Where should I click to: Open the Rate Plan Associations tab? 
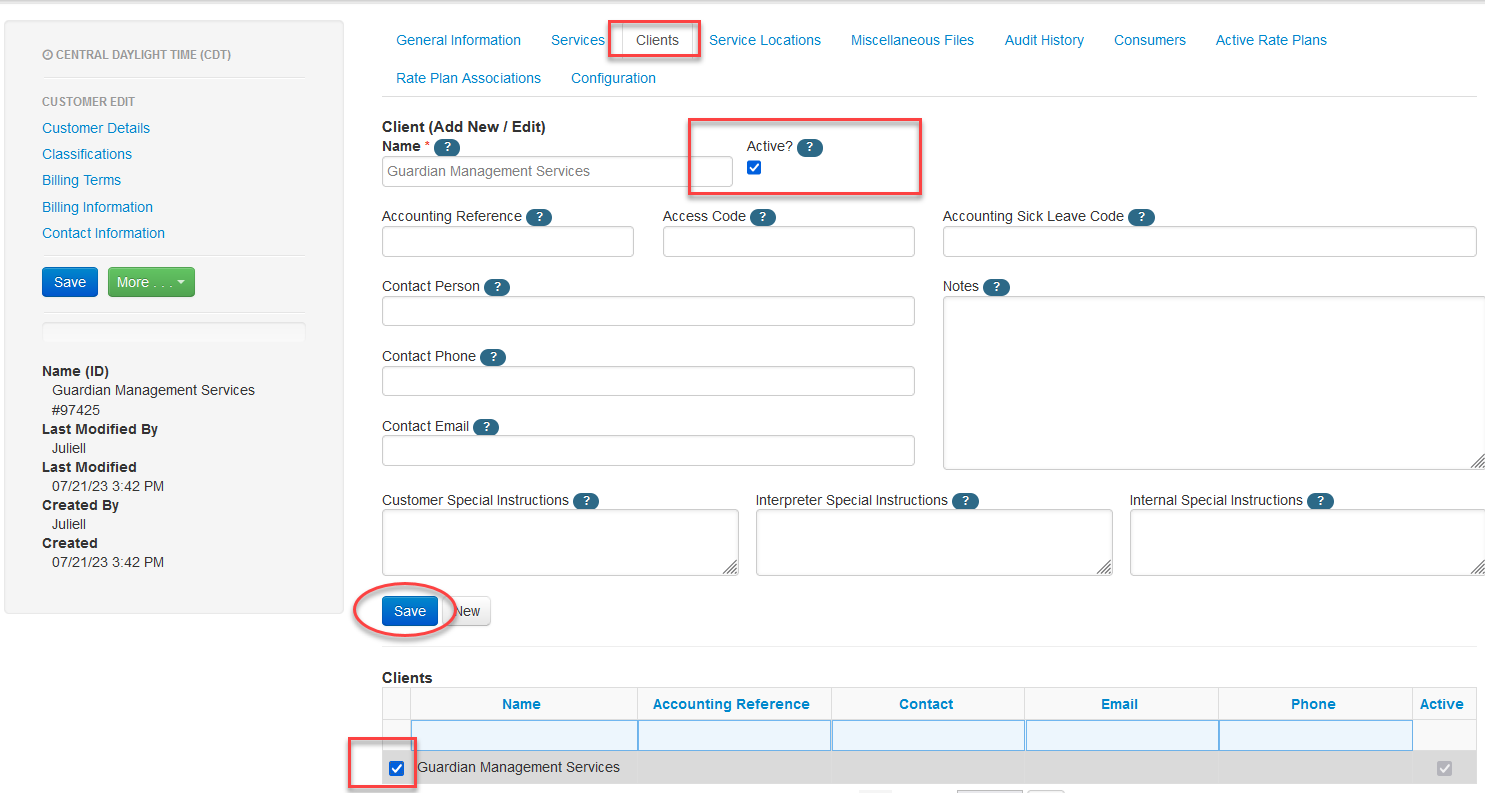468,78
